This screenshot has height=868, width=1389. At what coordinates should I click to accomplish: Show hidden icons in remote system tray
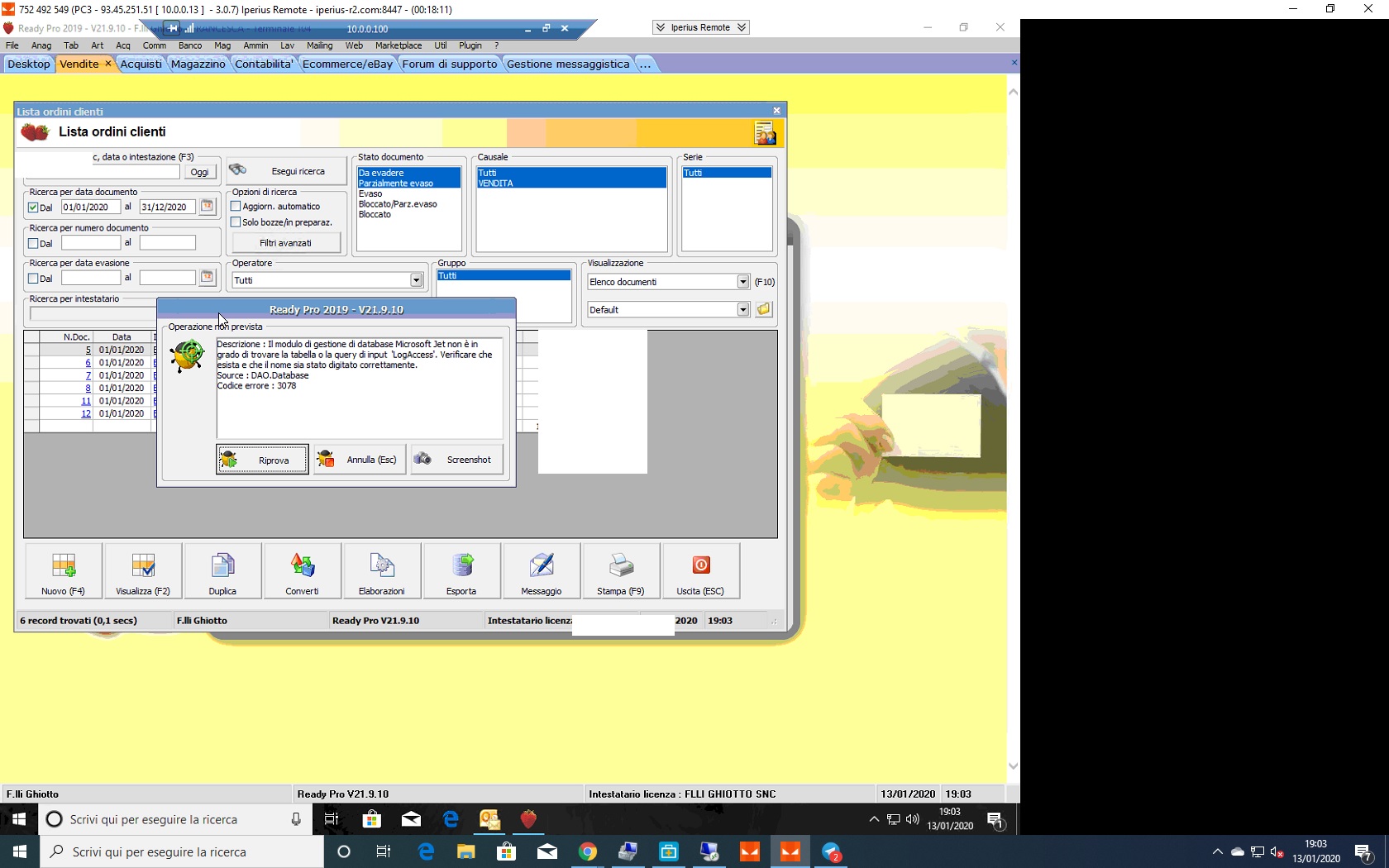point(874,819)
